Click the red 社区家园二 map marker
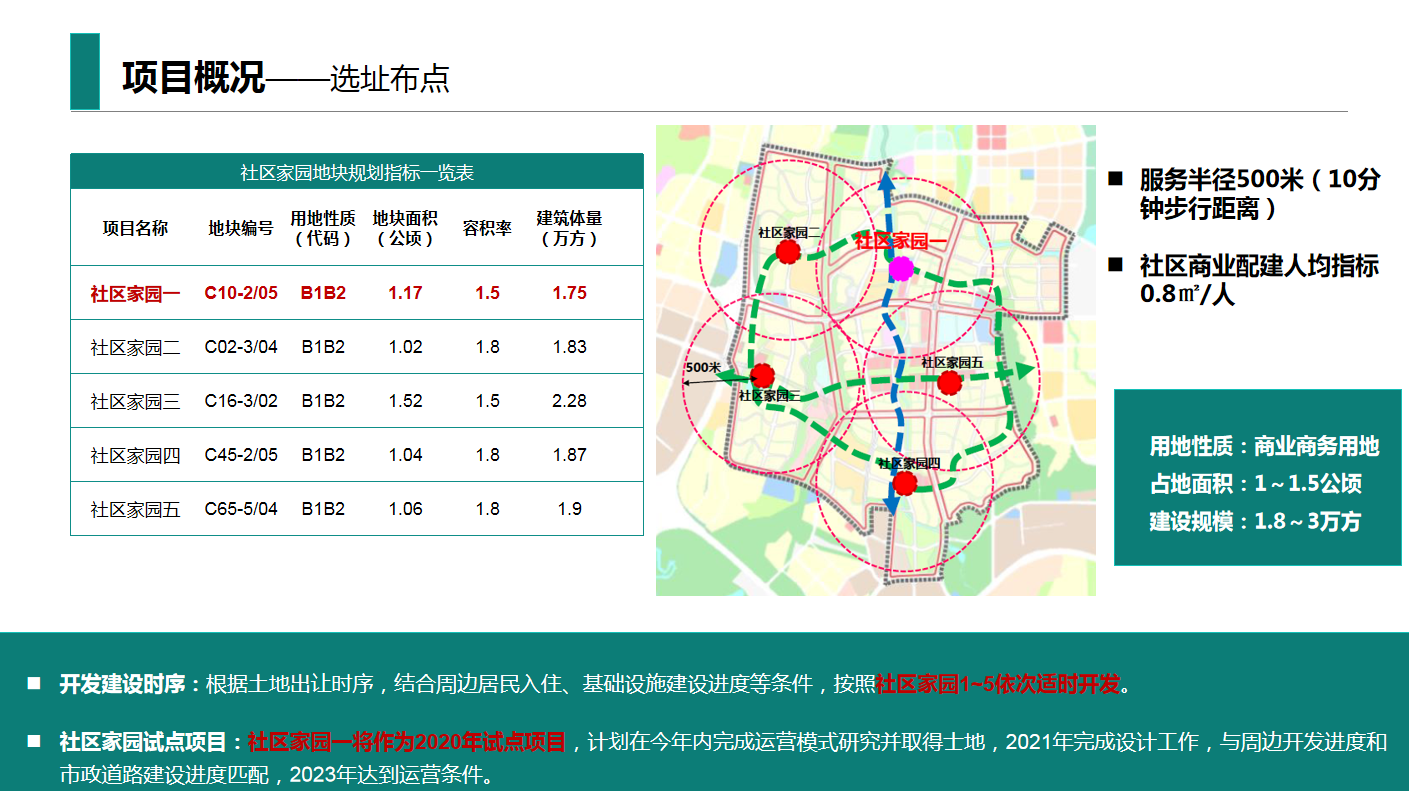Image resolution: width=1409 pixels, height=791 pixels. (788, 251)
